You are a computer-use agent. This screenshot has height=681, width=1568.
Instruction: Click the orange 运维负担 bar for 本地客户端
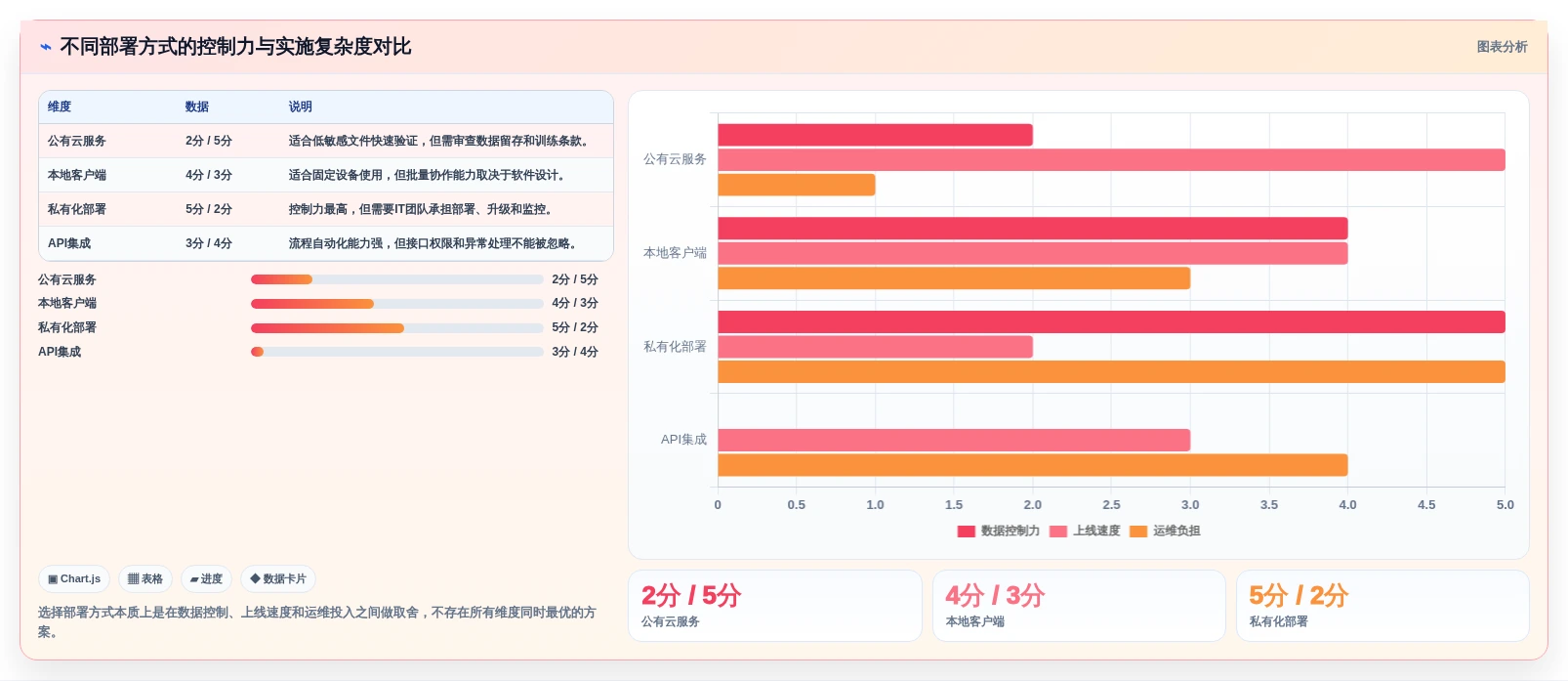coord(954,278)
